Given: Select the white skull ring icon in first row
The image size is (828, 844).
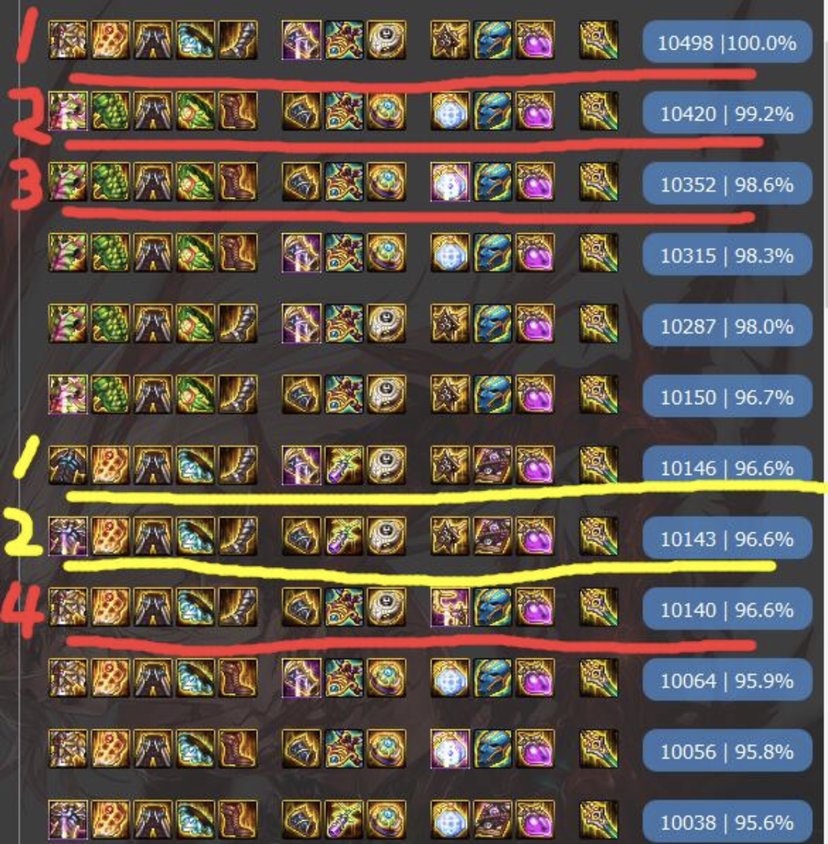Looking at the screenshot, I should click(387, 40).
